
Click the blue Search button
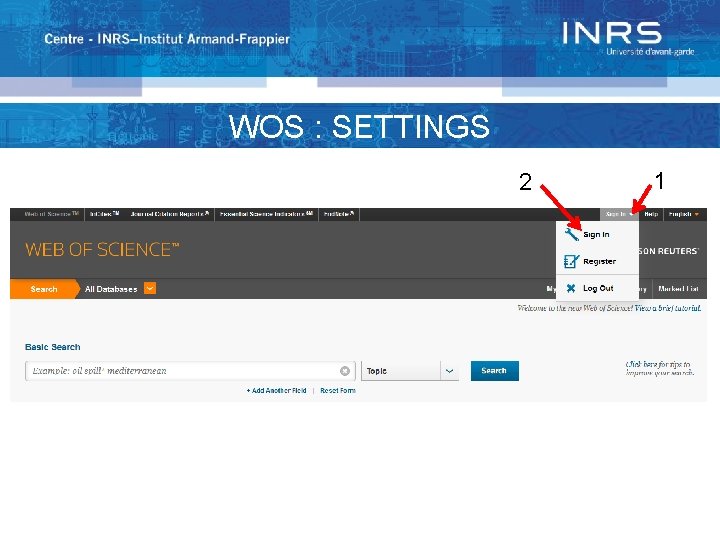pos(495,371)
